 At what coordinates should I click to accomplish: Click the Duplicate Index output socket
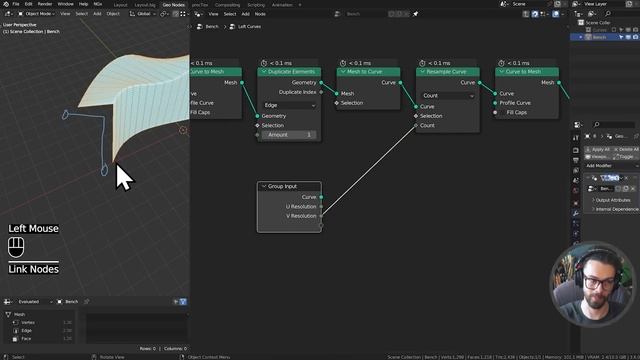pyautogui.click(x=321, y=92)
